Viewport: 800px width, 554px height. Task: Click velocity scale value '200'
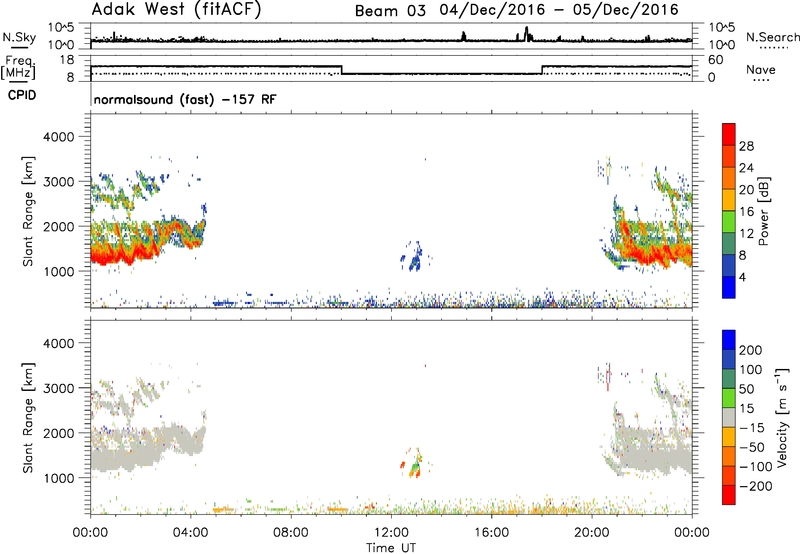(751, 350)
